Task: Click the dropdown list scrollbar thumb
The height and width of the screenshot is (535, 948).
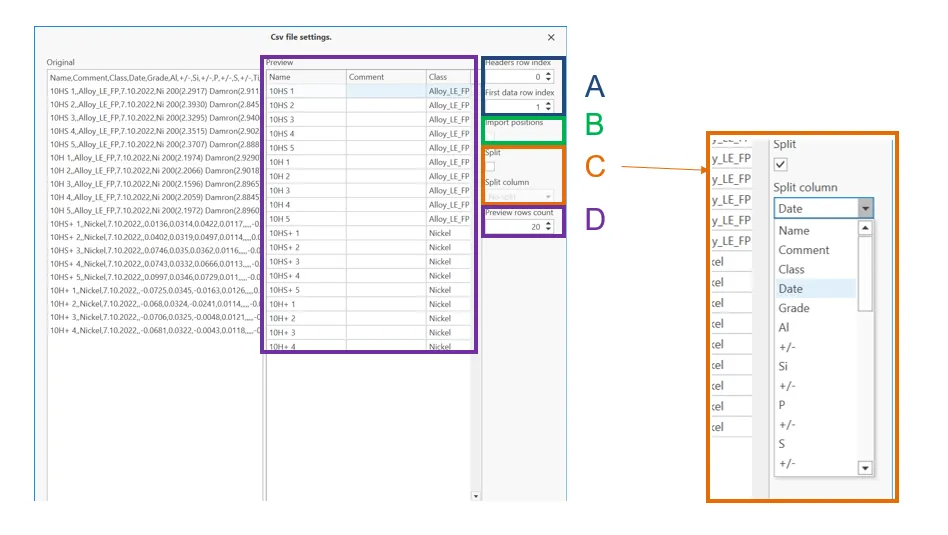Action: tap(865, 273)
